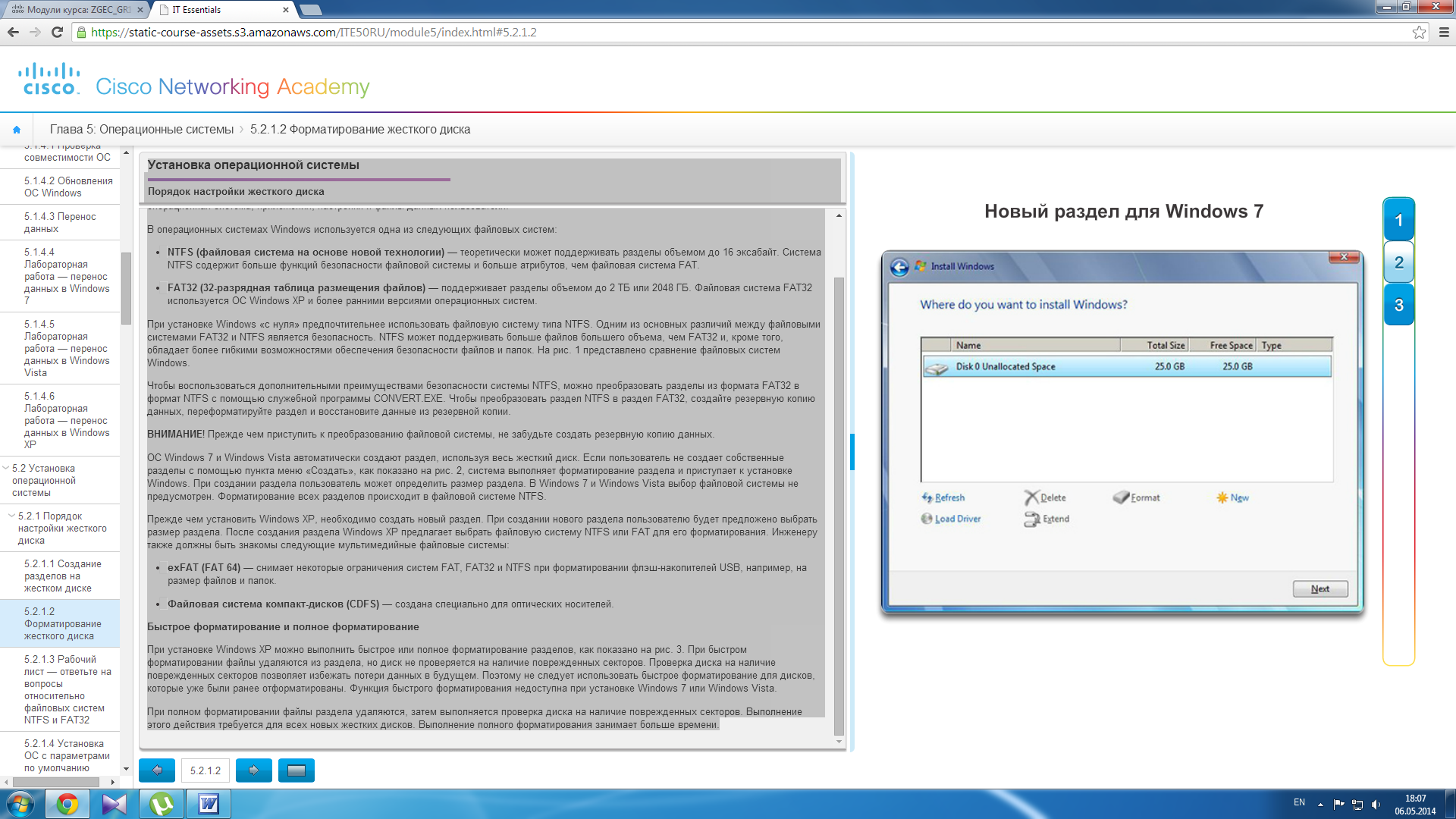Go to previous page blue arrow
The width and height of the screenshot is (1456, 819).
157,770
